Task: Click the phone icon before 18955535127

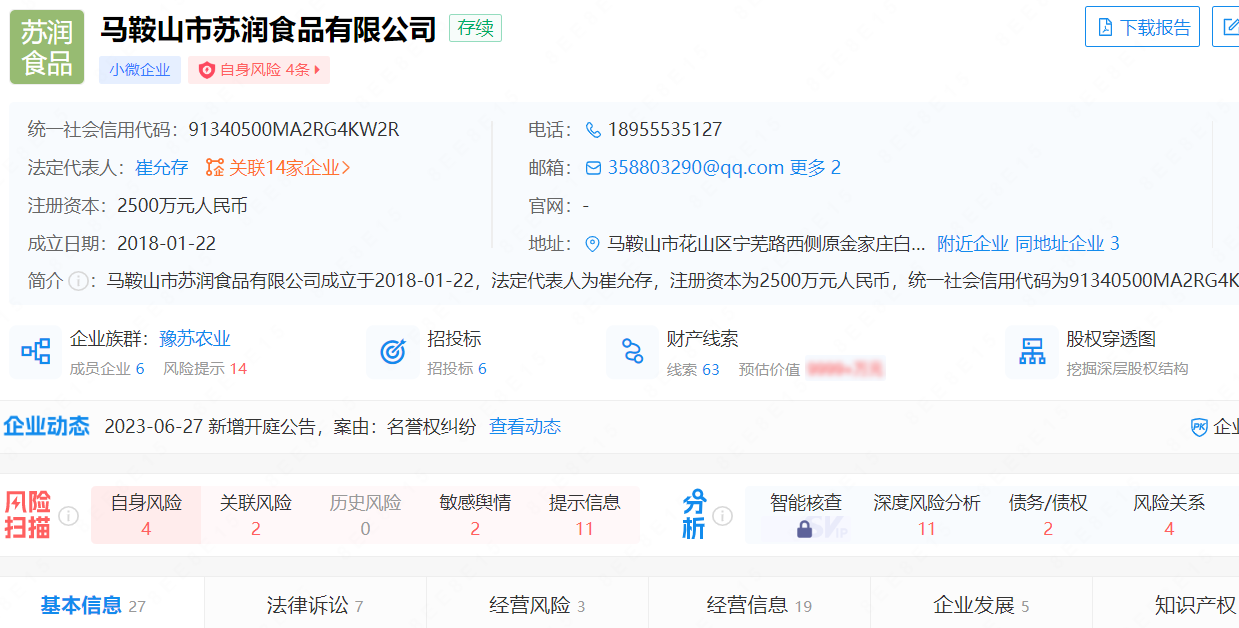Action: [x=594, y=130]
